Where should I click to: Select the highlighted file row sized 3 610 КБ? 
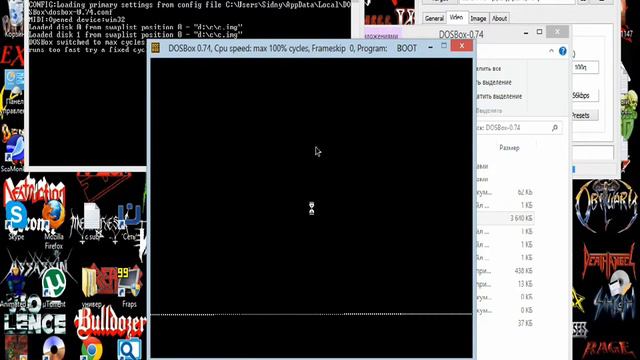point(505,218)
